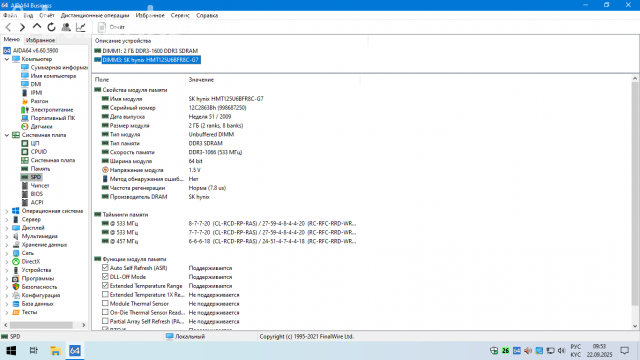Expand the DirectX tree branch
Viewport: 640px width, 360px height.
click(x=7, y=262)
